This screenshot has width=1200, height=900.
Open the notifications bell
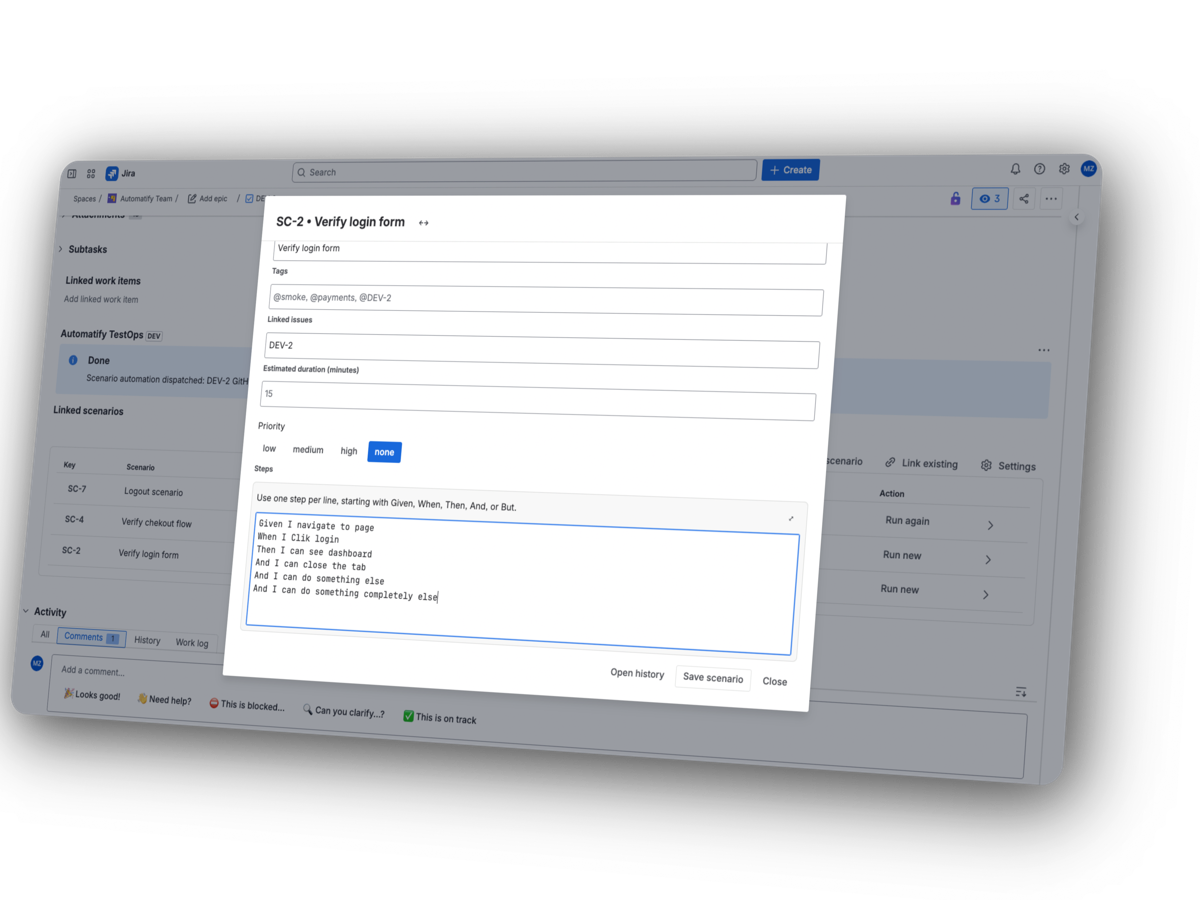pos(1015,169)
